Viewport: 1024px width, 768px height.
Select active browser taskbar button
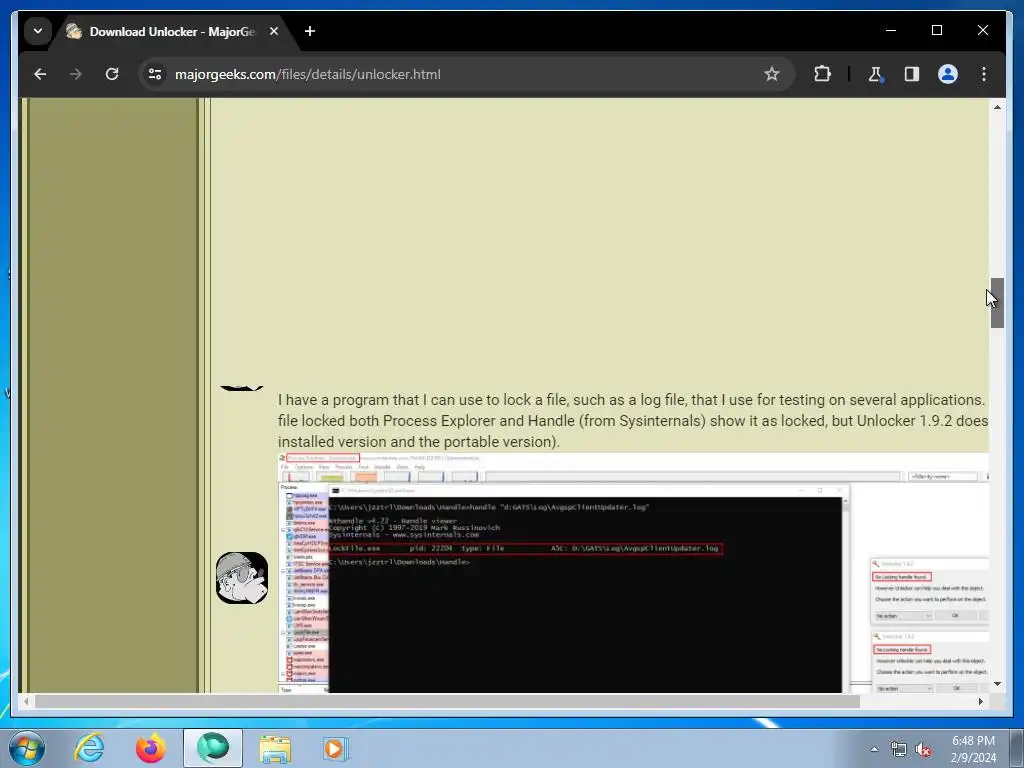pyautogui.click(x=213, y=748)
